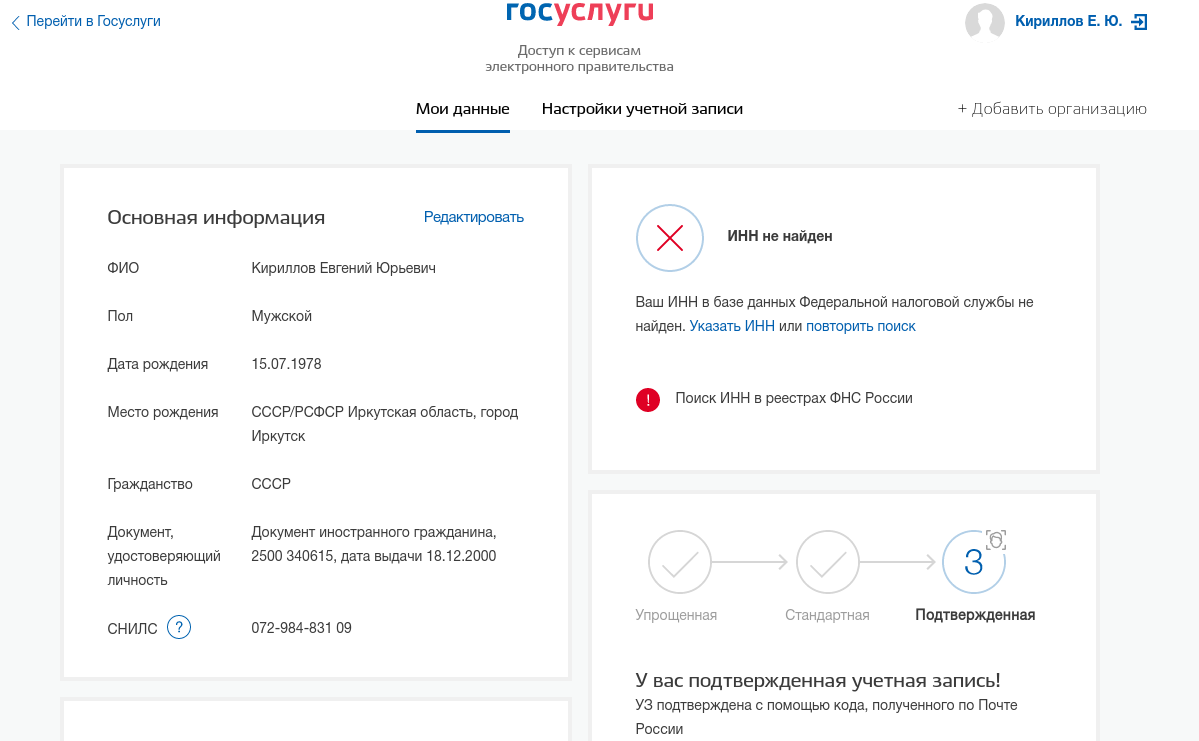Click the Подтвержденная step label
Image resolution: width=1199 pixels, height=741 pixels.
point(975,615)
